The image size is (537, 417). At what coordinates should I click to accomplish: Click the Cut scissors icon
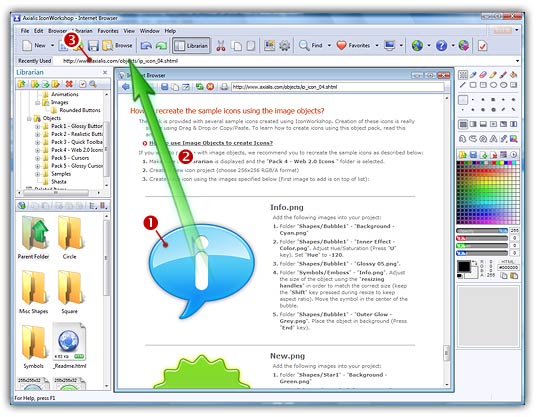[x=221, y=46]
